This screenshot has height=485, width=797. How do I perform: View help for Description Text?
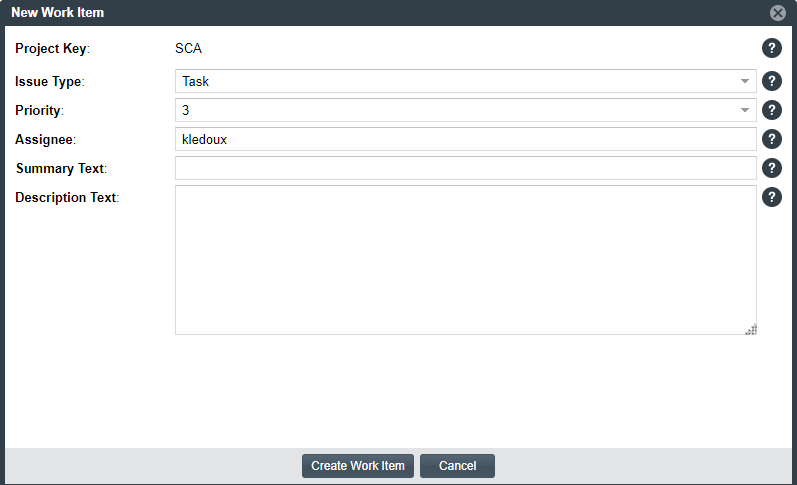click(771, 197)
